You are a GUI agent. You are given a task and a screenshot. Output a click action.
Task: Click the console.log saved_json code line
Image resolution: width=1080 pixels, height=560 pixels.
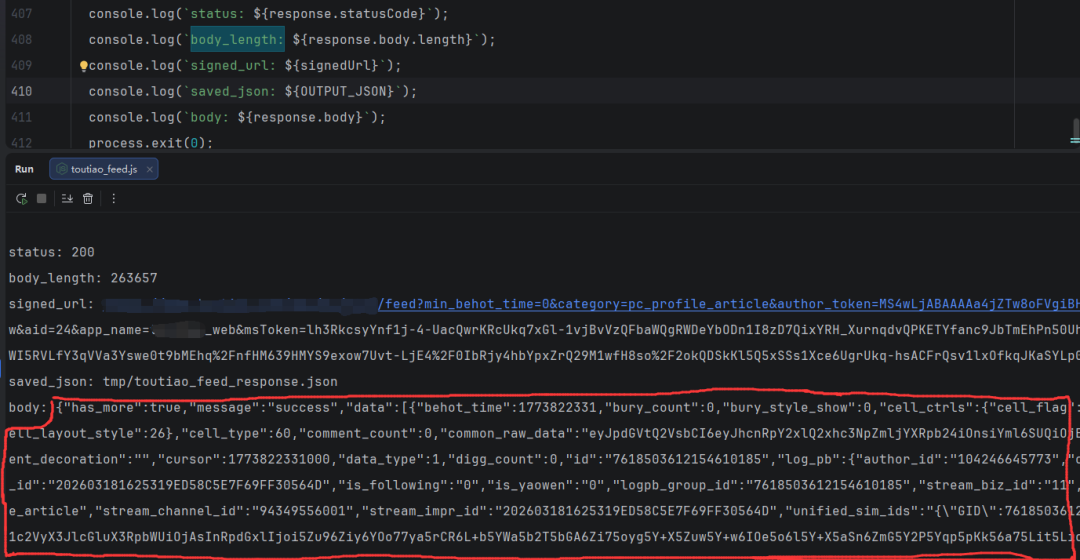[x=253, y=91]
